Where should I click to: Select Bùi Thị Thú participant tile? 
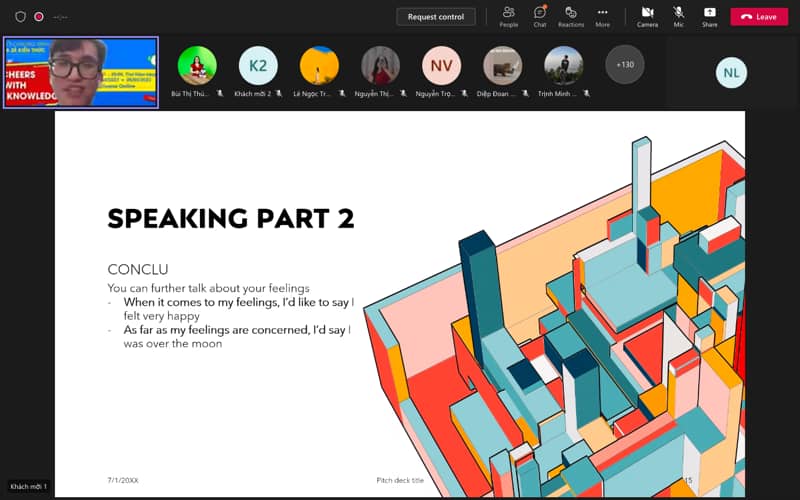pos(197,66)
